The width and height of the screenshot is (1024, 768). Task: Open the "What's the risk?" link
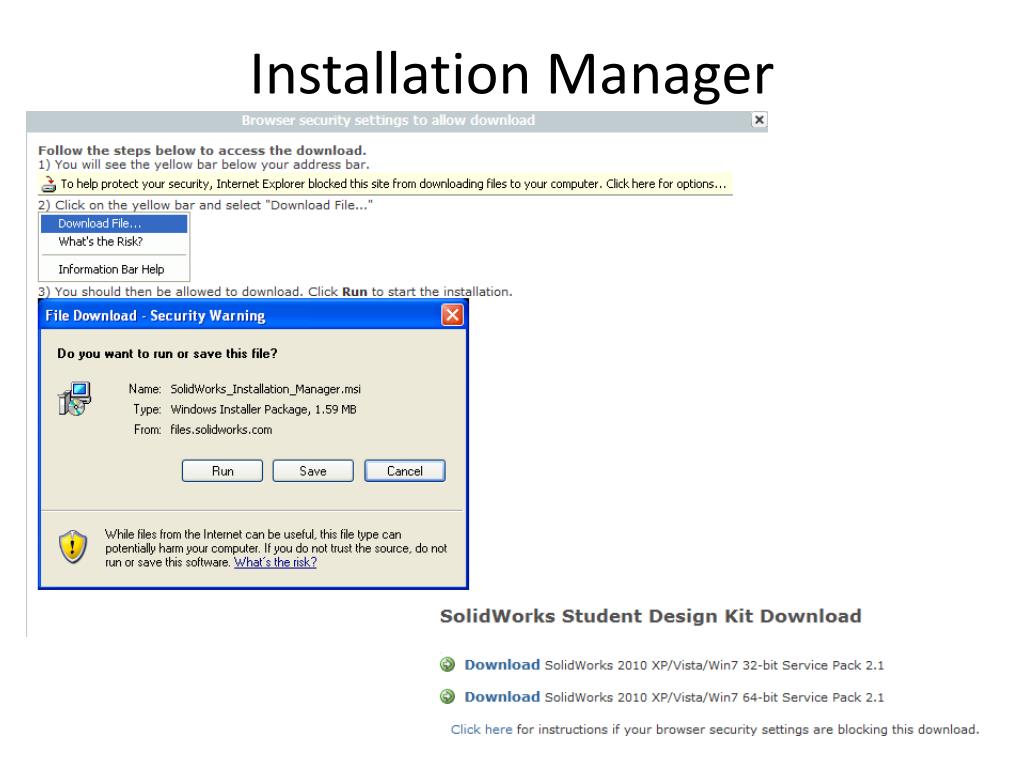tap(276, 562)
